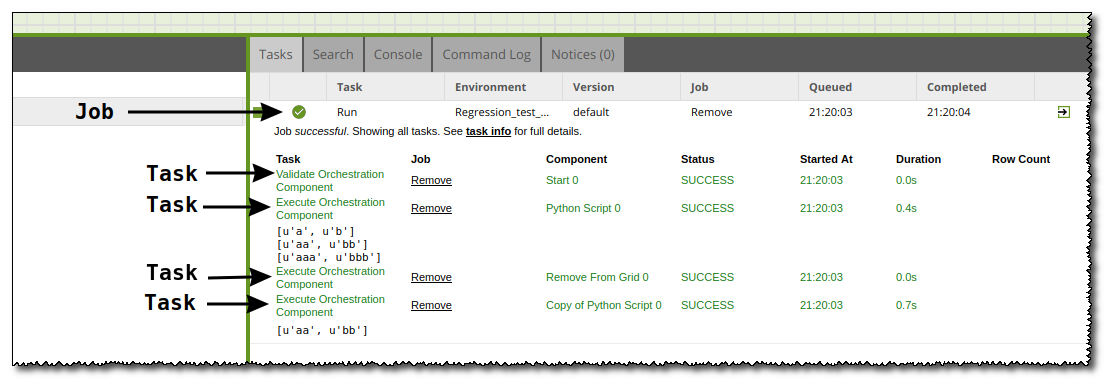Viewport: 1111px width, 385px height.
Task: Select the 0.7s duration value
Action: tap(906, 305)
